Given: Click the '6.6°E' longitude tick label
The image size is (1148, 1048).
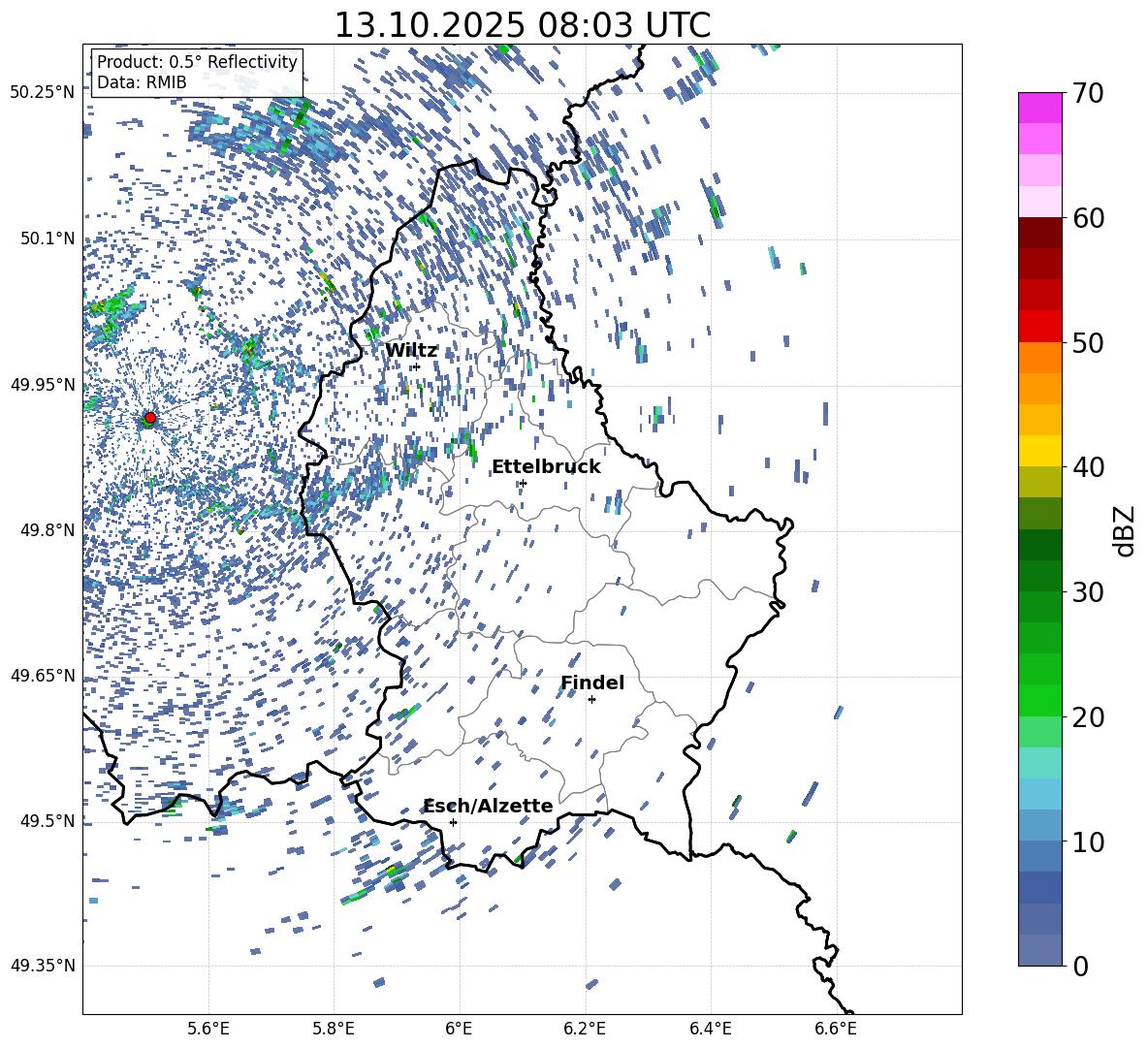Looking at the screenshot, I should [836, 1030].
